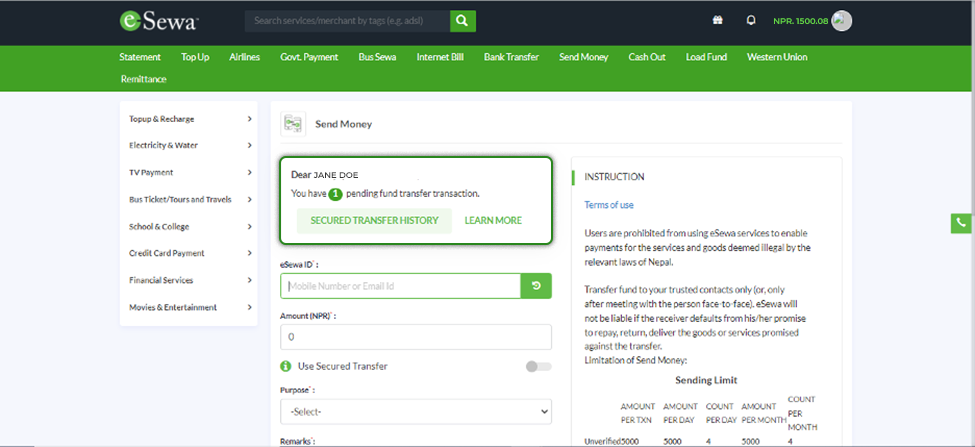Click the recent contacts icon beside eSewa ID
Viewport: 975px width, 447px height.
point(536,286)
